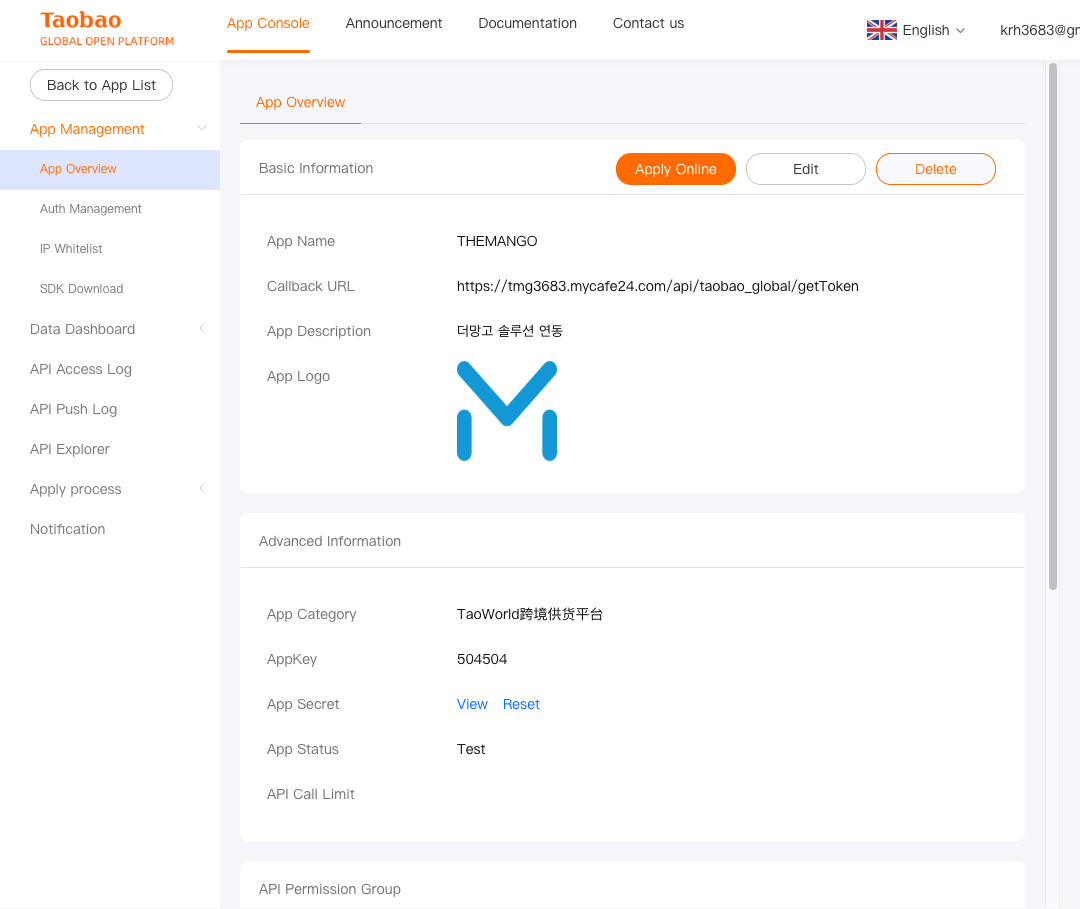This screenshot has height=909, width=1080.
Task: Open Notification in the sidebar
Action: (x=68, y=529)
